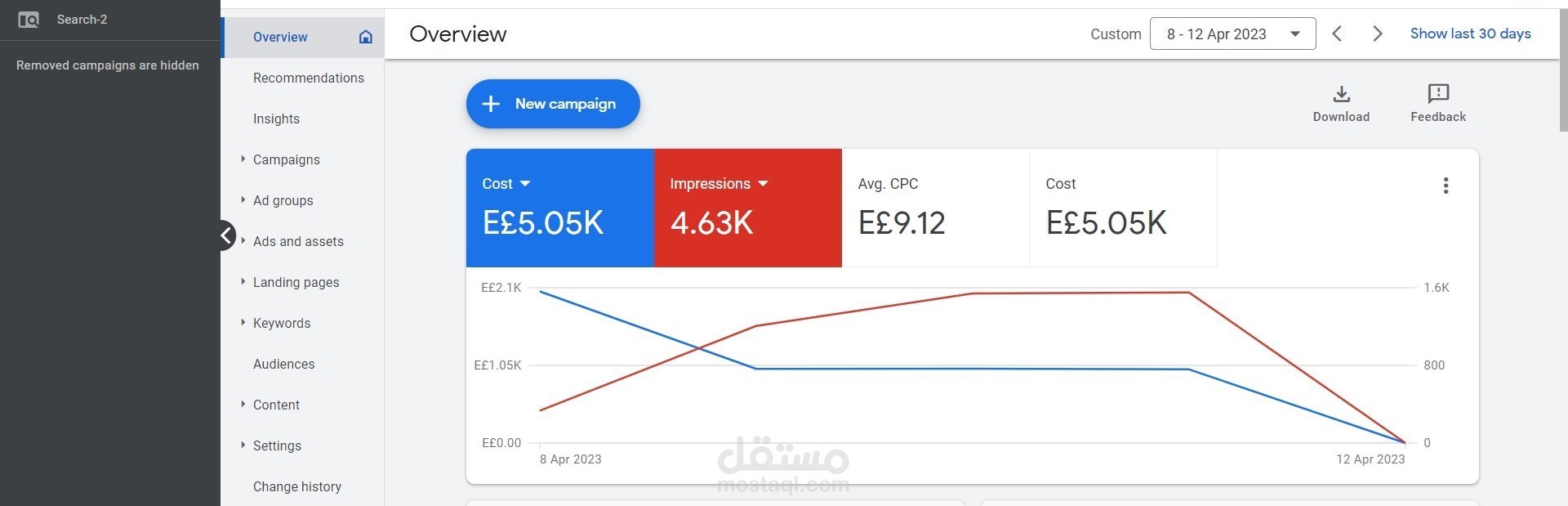Go to the previous date range
1568x506 pixels.
pos(1337,34)
